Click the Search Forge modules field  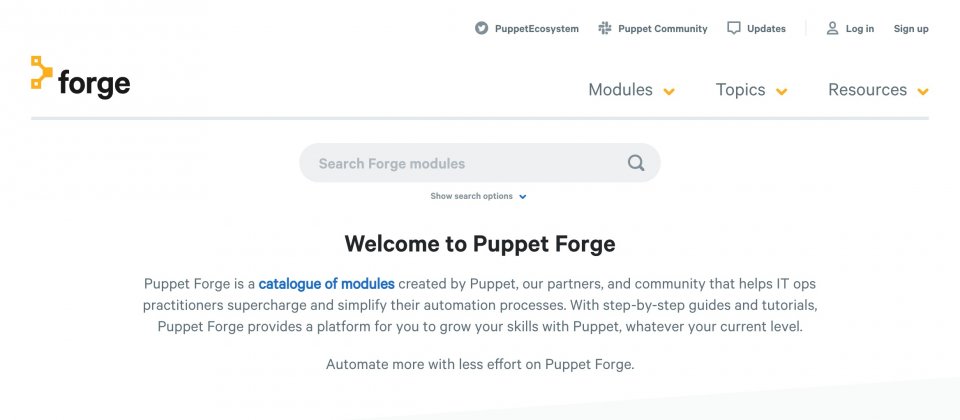(x=479, y=163)
